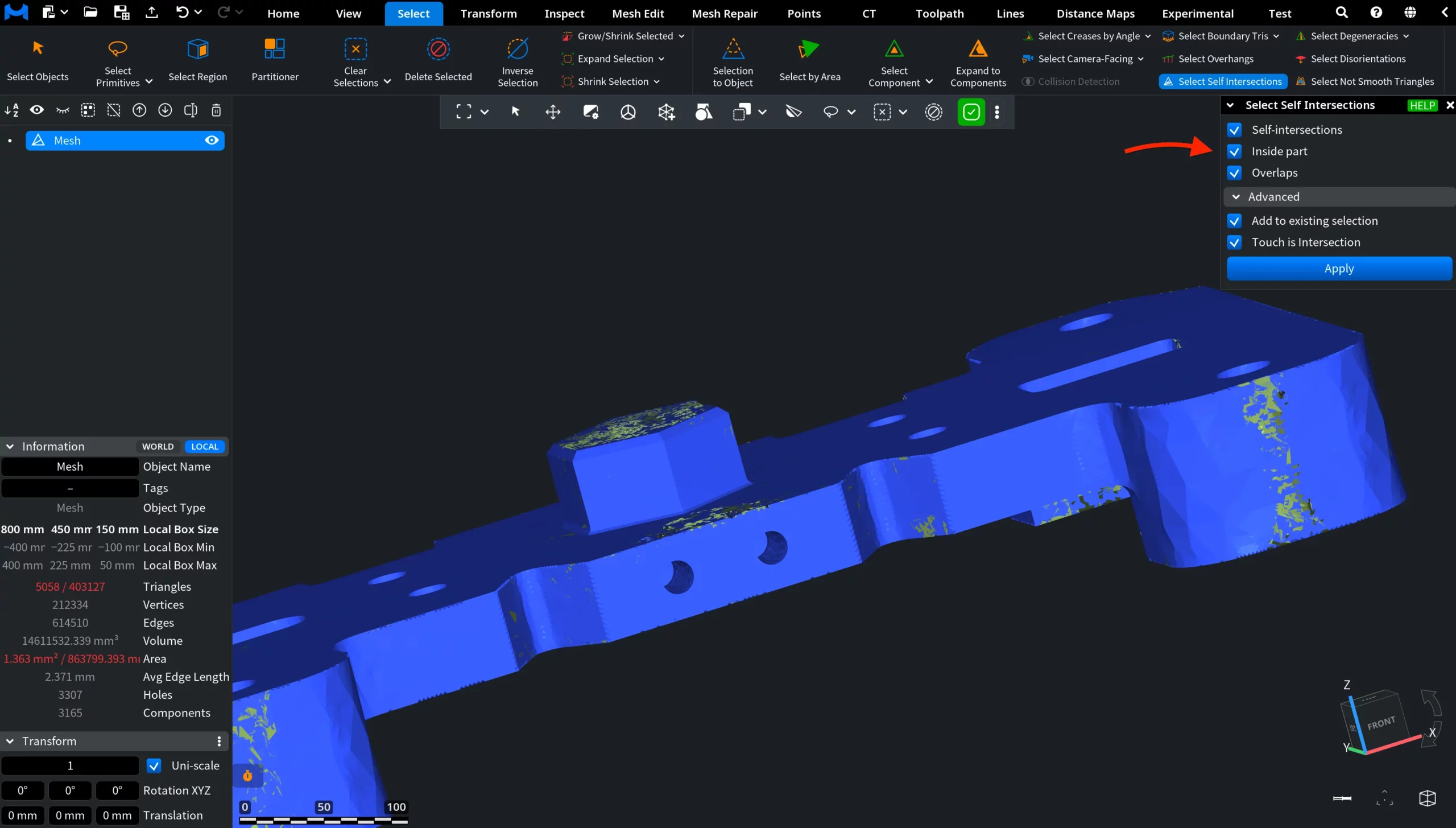Open Transform panel three-dot menu
The height and width of the screenshot is (828, 1456).
(x=219, y=741)
